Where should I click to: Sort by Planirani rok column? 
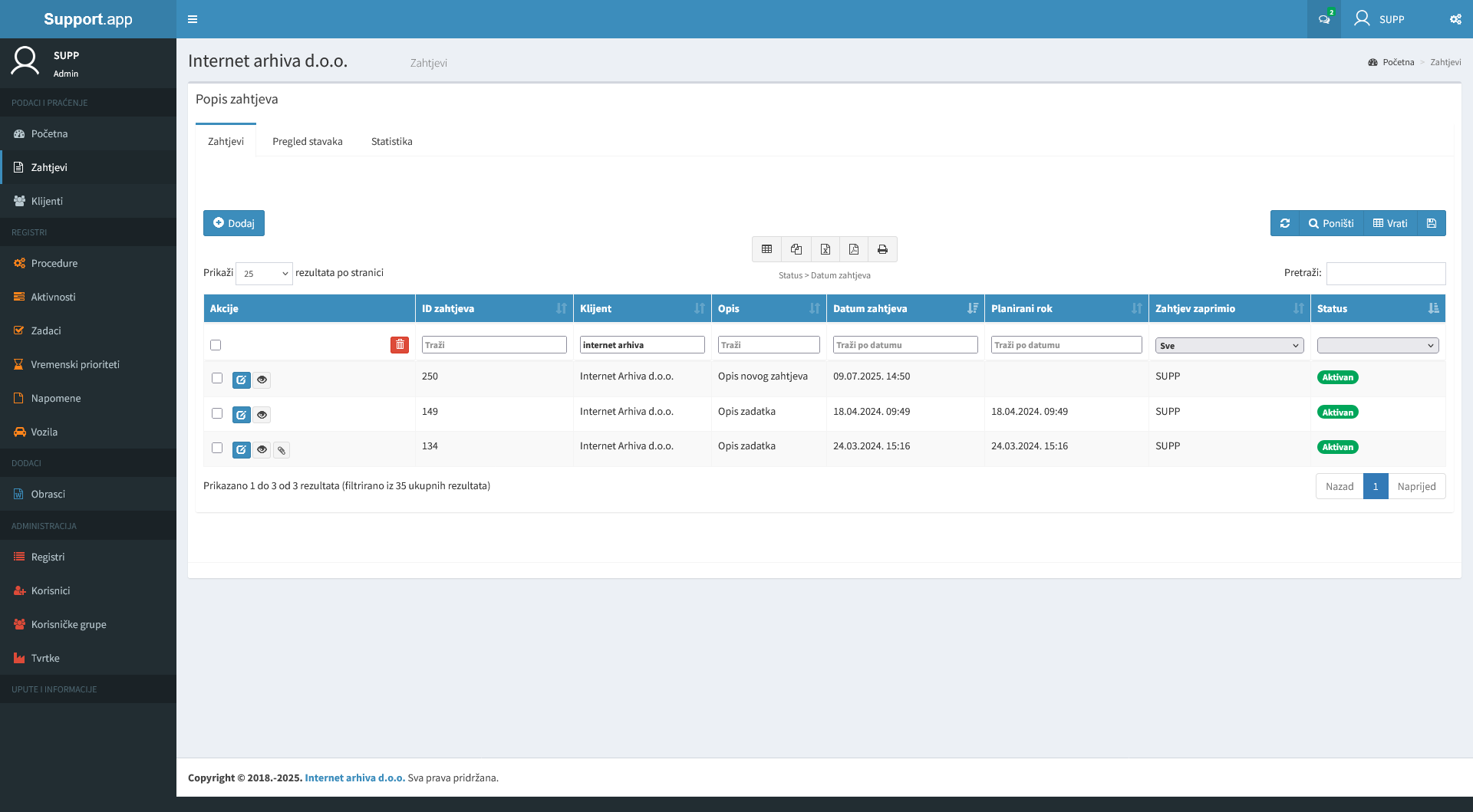[1066, 308]
